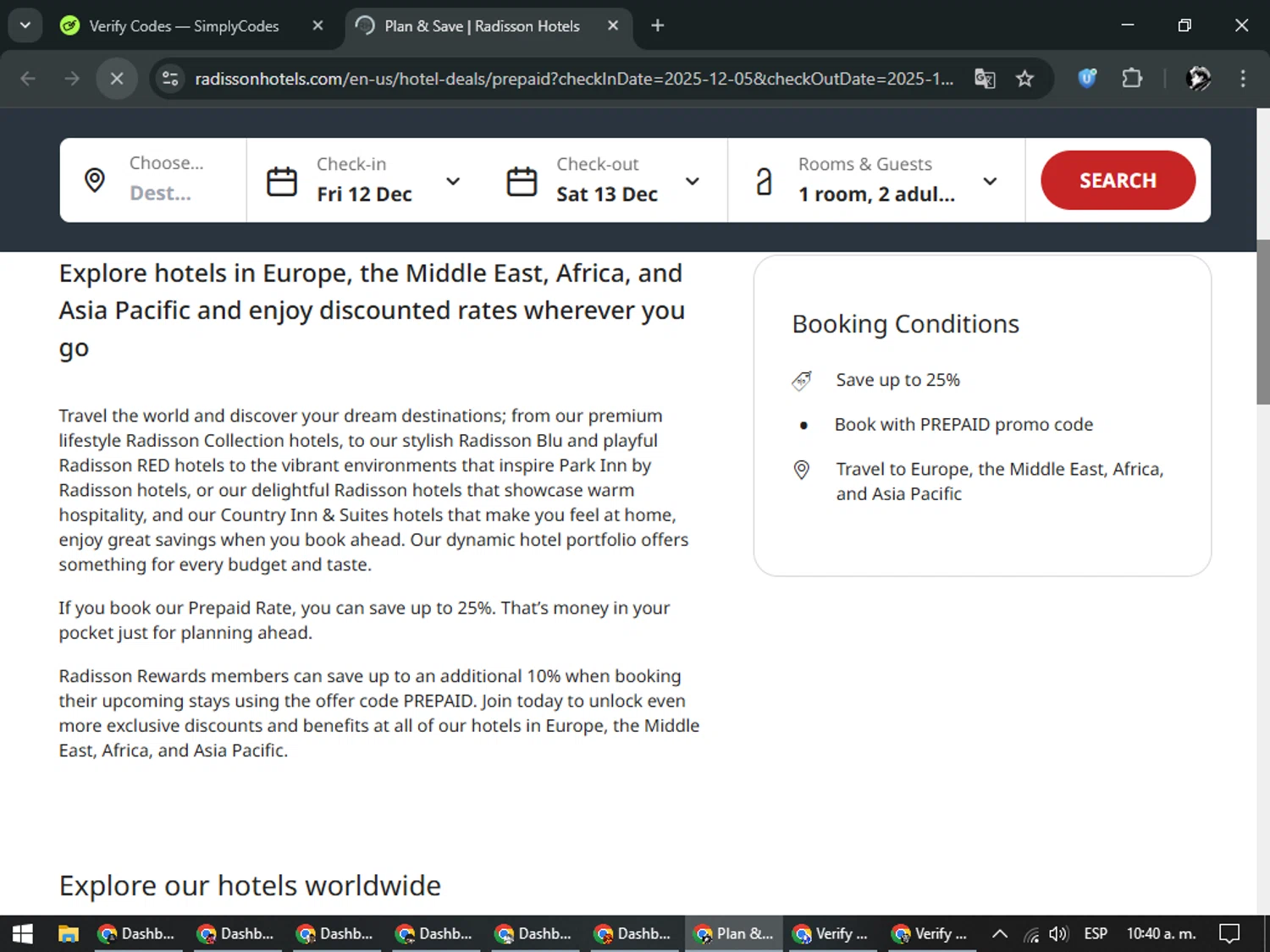Open the Extensions puzzle icon
The width and height of the screenshot is (1270, 952).
click(1132, 79)
